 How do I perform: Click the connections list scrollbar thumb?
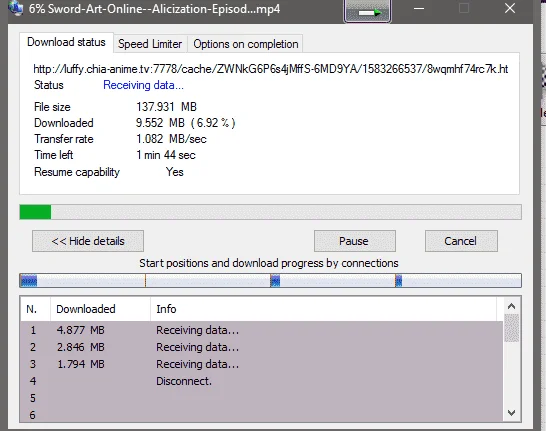pyautogui.click(x=512, y=328)
